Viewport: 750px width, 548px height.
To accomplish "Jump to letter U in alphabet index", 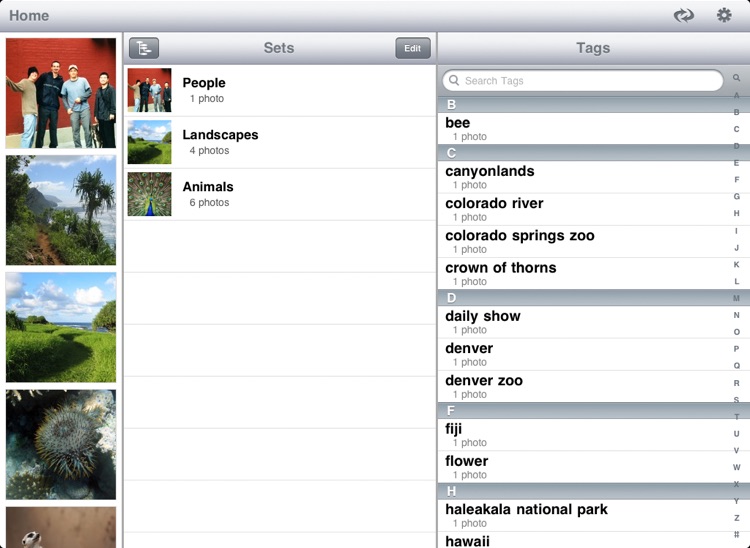I will 737,434.
